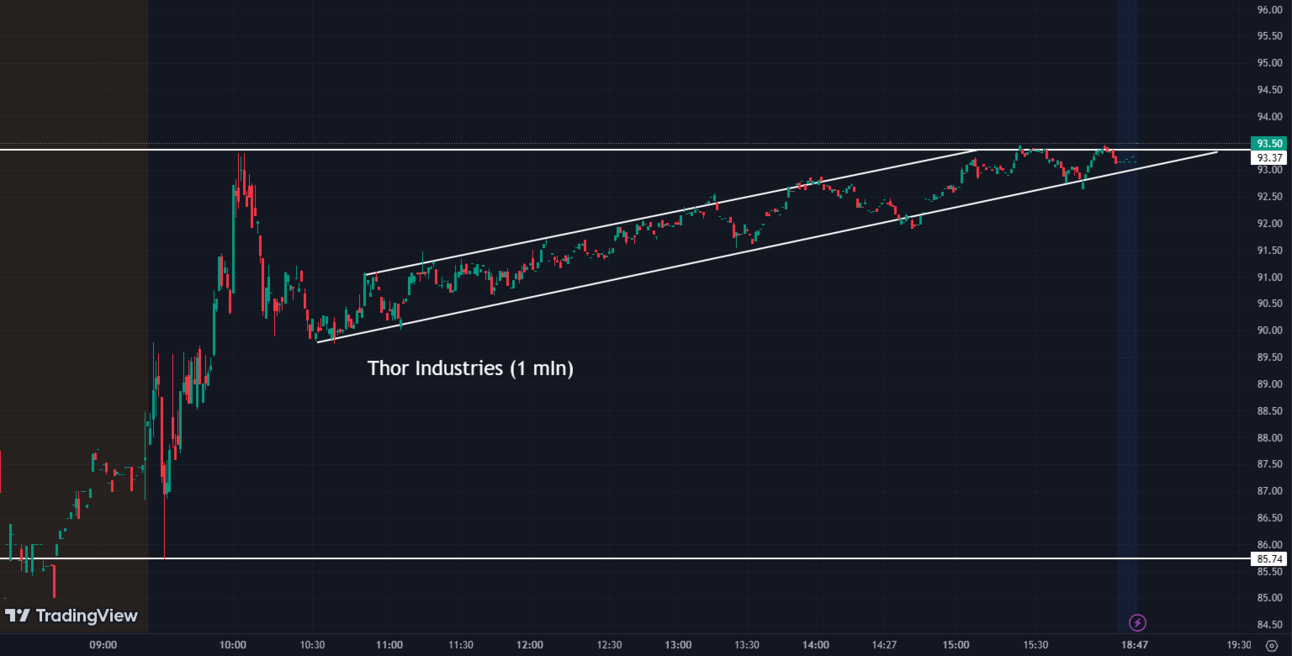Click the 94.00 price scale value
This screenshot has width=1292, height=656.
point(1269,117)
